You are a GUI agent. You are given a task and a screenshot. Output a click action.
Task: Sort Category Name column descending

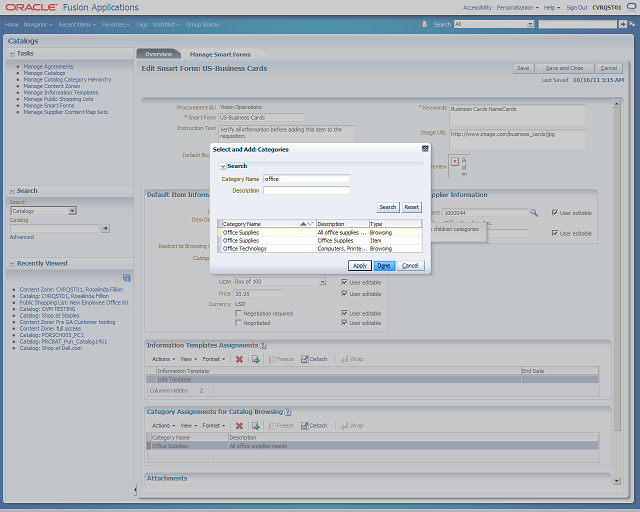click(310, 224)
